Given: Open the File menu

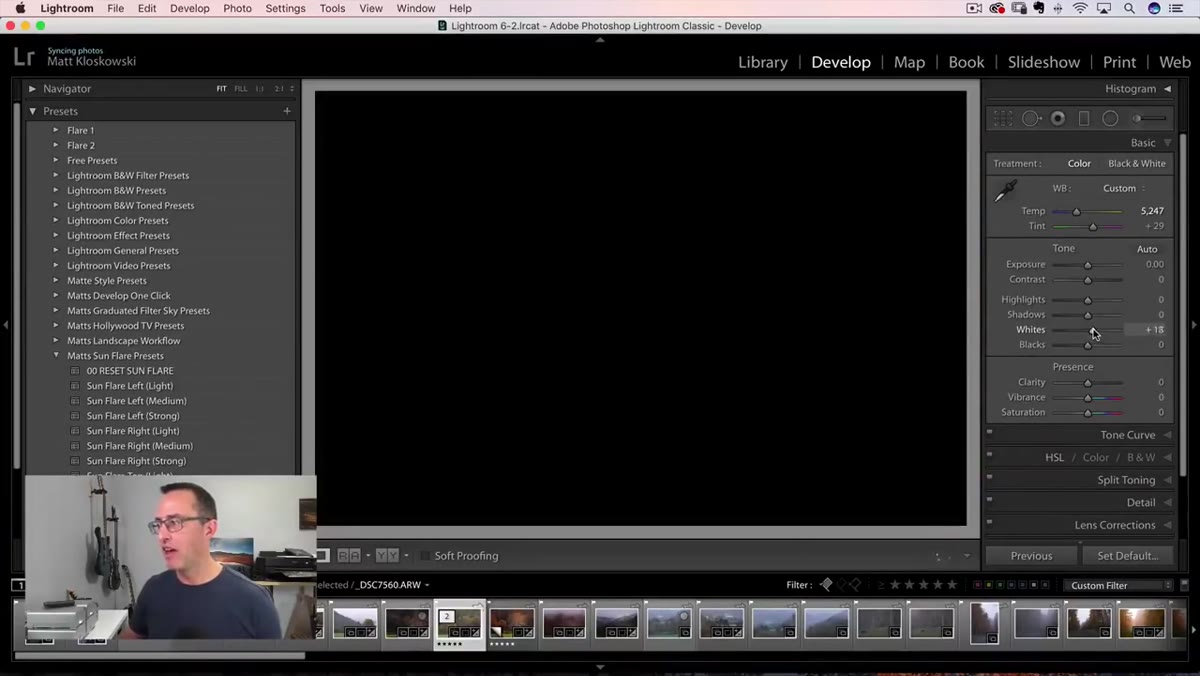Looking at the screenshot, I should click(116, 8).
